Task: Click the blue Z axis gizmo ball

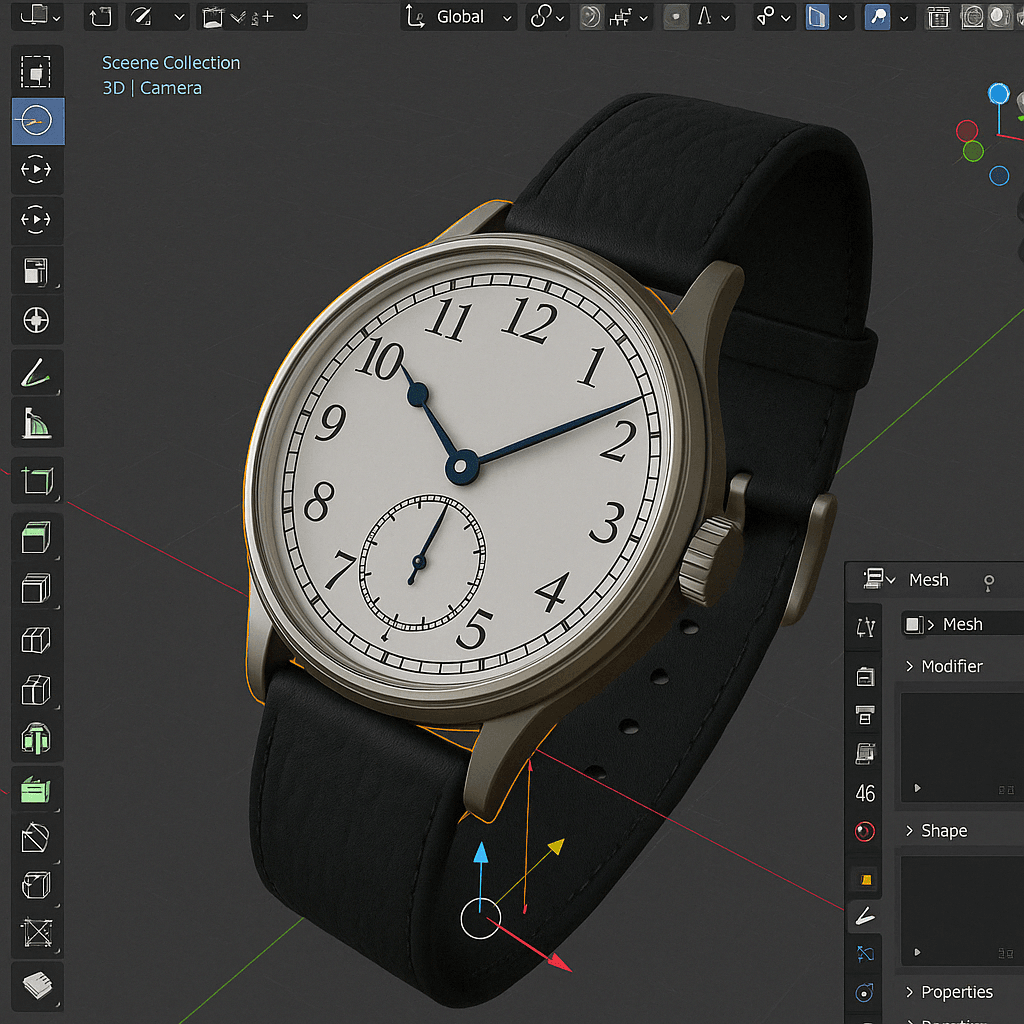Action: (x=998, y=94)
